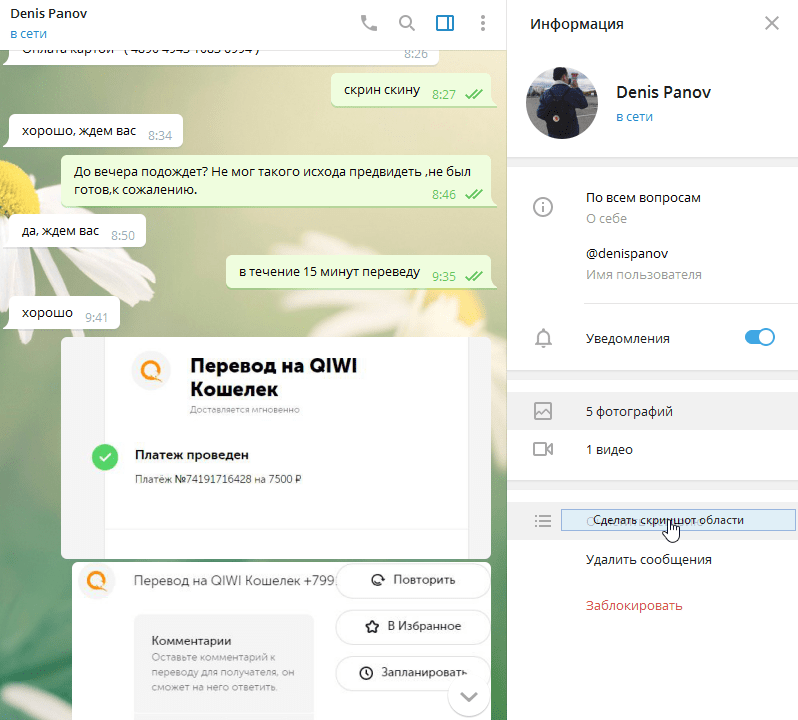Click the В Избранное star button
This screenshot has height=720, width=798.
point(413,626)
